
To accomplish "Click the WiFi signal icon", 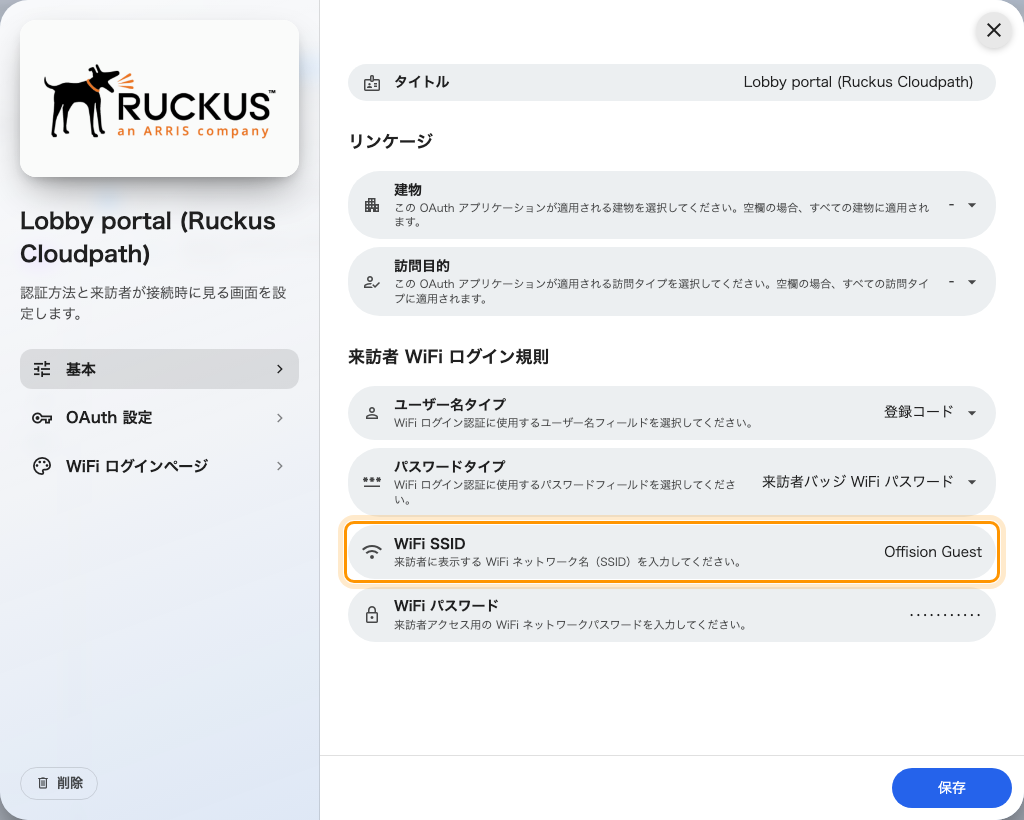I will point(372,552).
